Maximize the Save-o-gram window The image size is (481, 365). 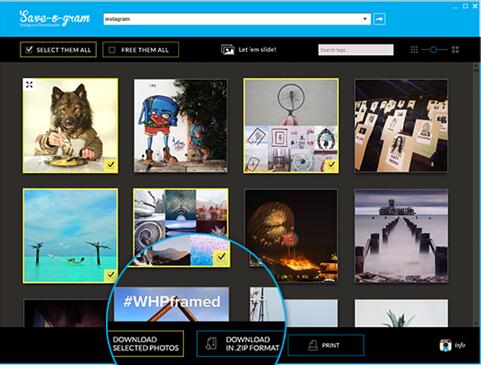point(466,6)
